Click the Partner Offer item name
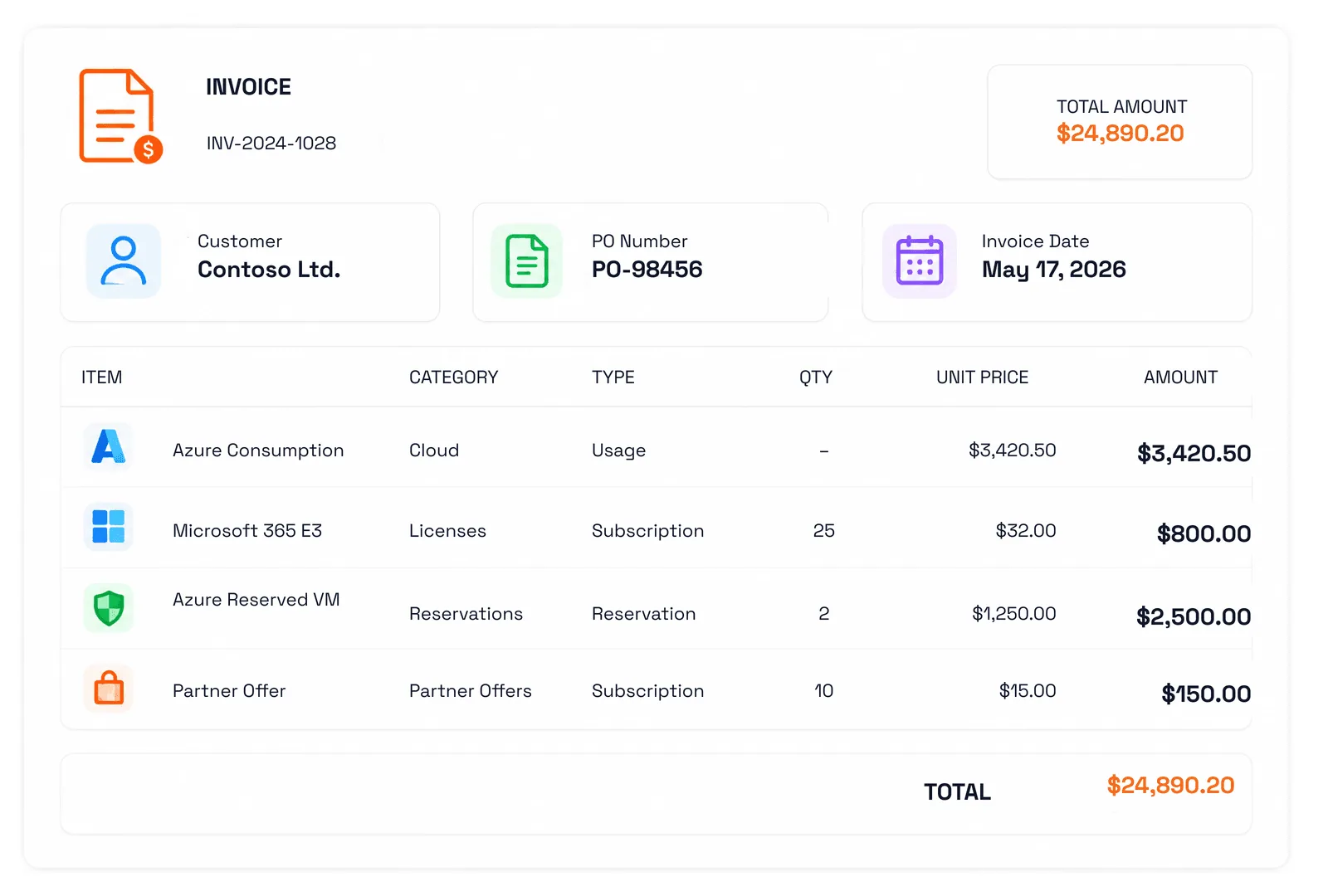 (229, 691)
